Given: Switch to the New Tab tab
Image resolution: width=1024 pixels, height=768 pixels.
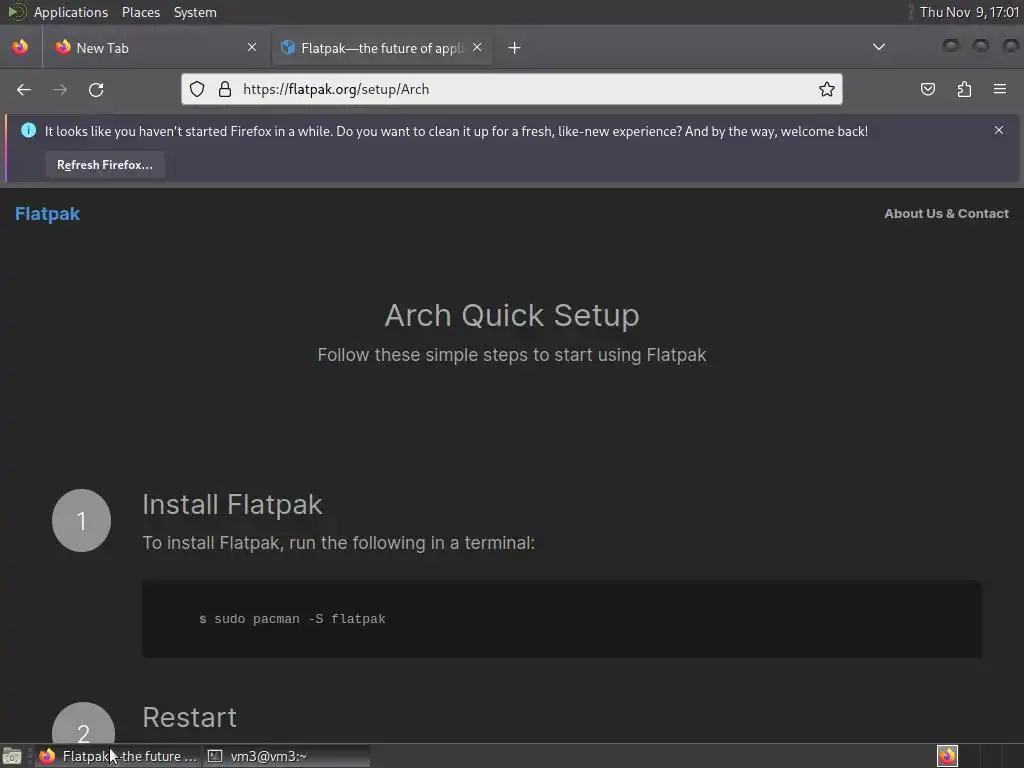Looking at the screenshot, I should (x=156, y=48).
